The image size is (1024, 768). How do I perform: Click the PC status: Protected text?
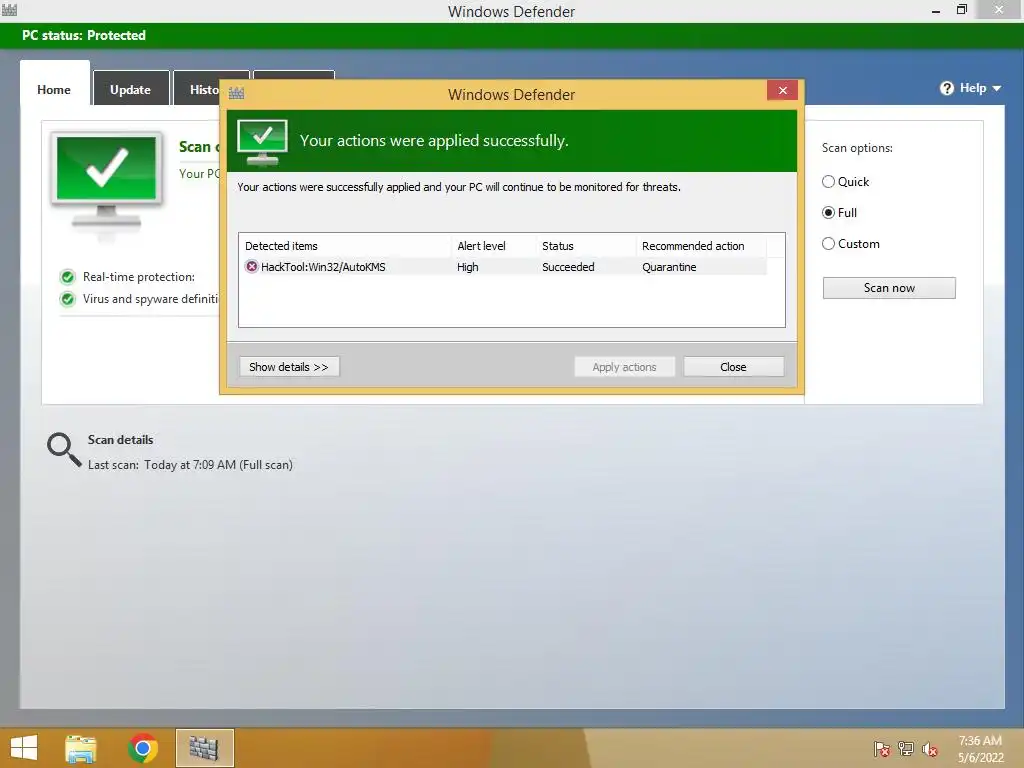pos(84,35)
